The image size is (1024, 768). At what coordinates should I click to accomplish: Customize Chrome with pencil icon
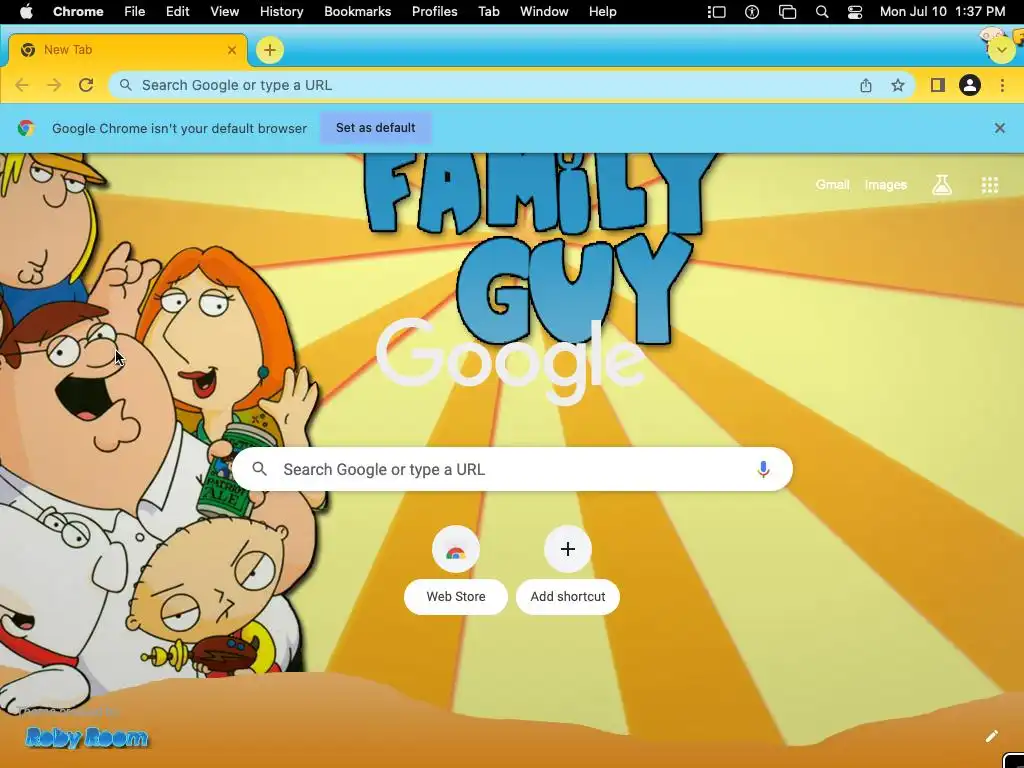(x=991, y=737)
